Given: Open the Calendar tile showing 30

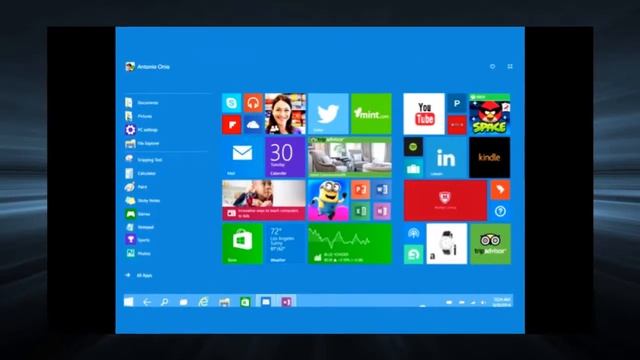Looking at the screenshot, I should tap(285, 157).
